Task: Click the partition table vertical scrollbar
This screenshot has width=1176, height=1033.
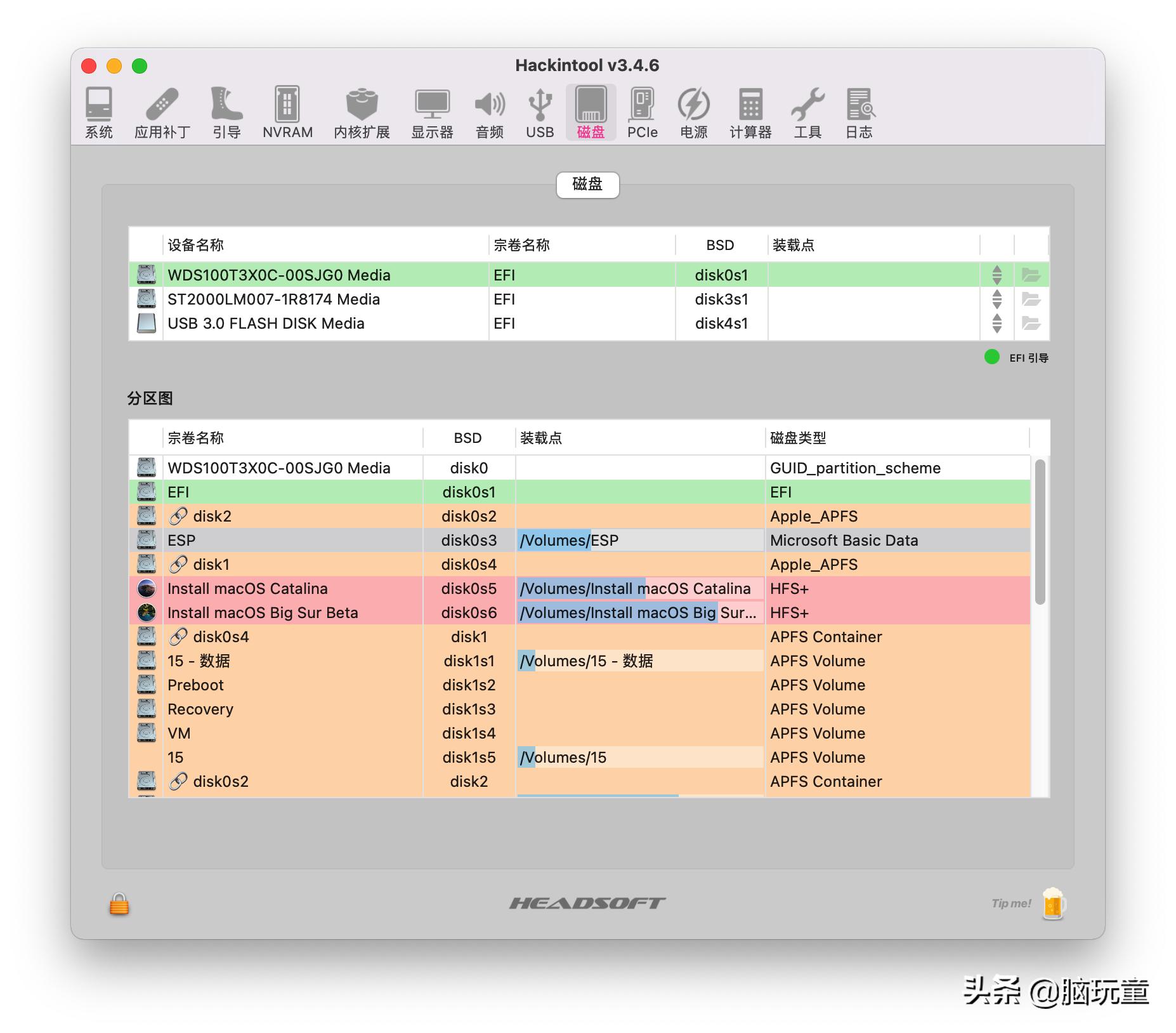Action: click(1040, 532)
